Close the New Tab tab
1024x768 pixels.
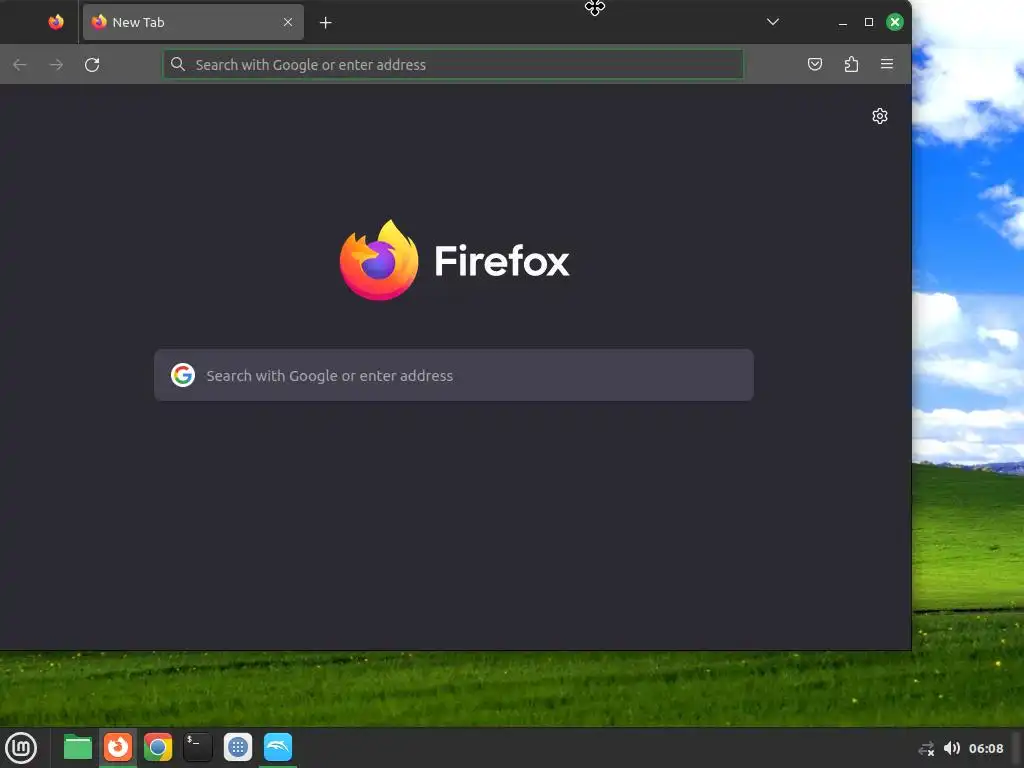[x=288, y=22]
